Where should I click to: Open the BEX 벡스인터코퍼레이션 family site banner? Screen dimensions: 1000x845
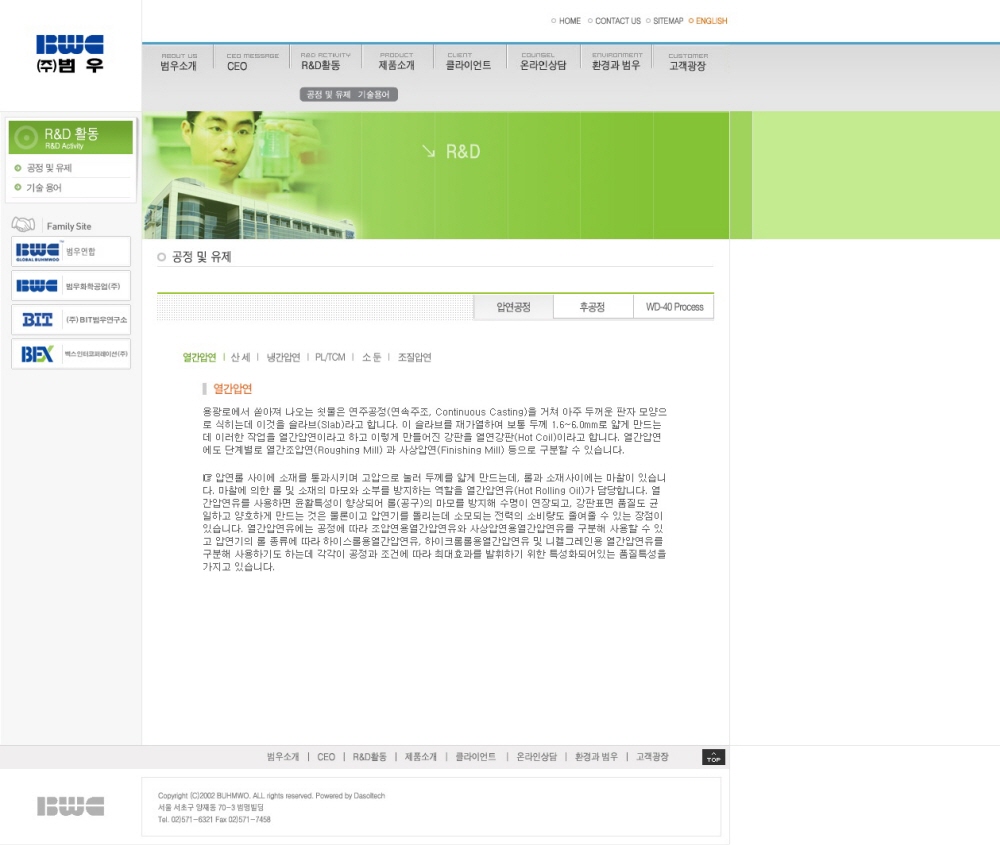click(x=71, y=354)
